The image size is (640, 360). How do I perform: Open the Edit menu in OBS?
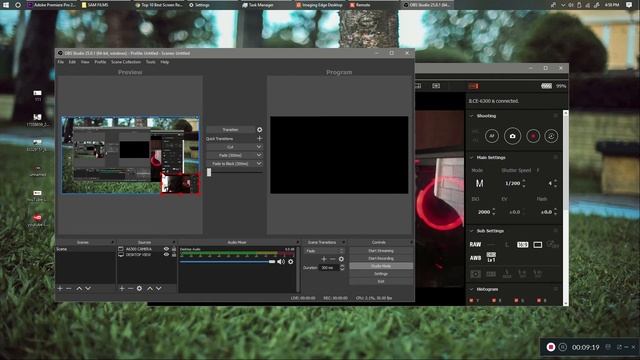72,62
